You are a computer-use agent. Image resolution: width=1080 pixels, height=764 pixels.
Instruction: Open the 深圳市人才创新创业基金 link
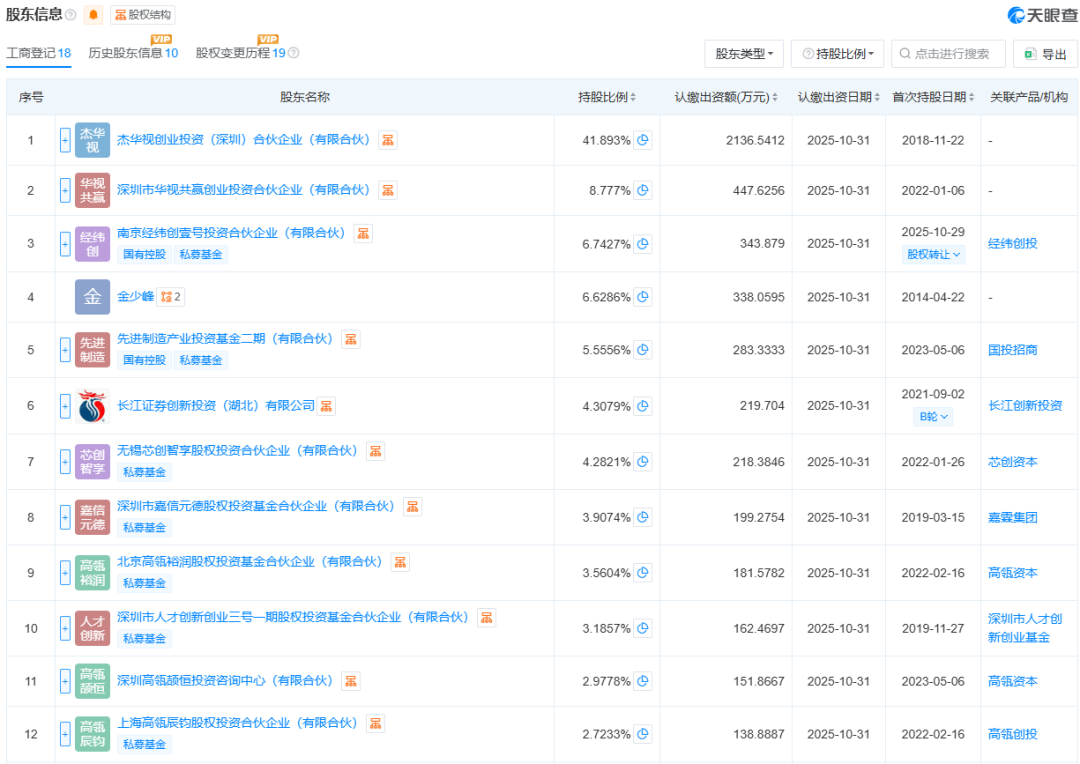point(1025,628)
